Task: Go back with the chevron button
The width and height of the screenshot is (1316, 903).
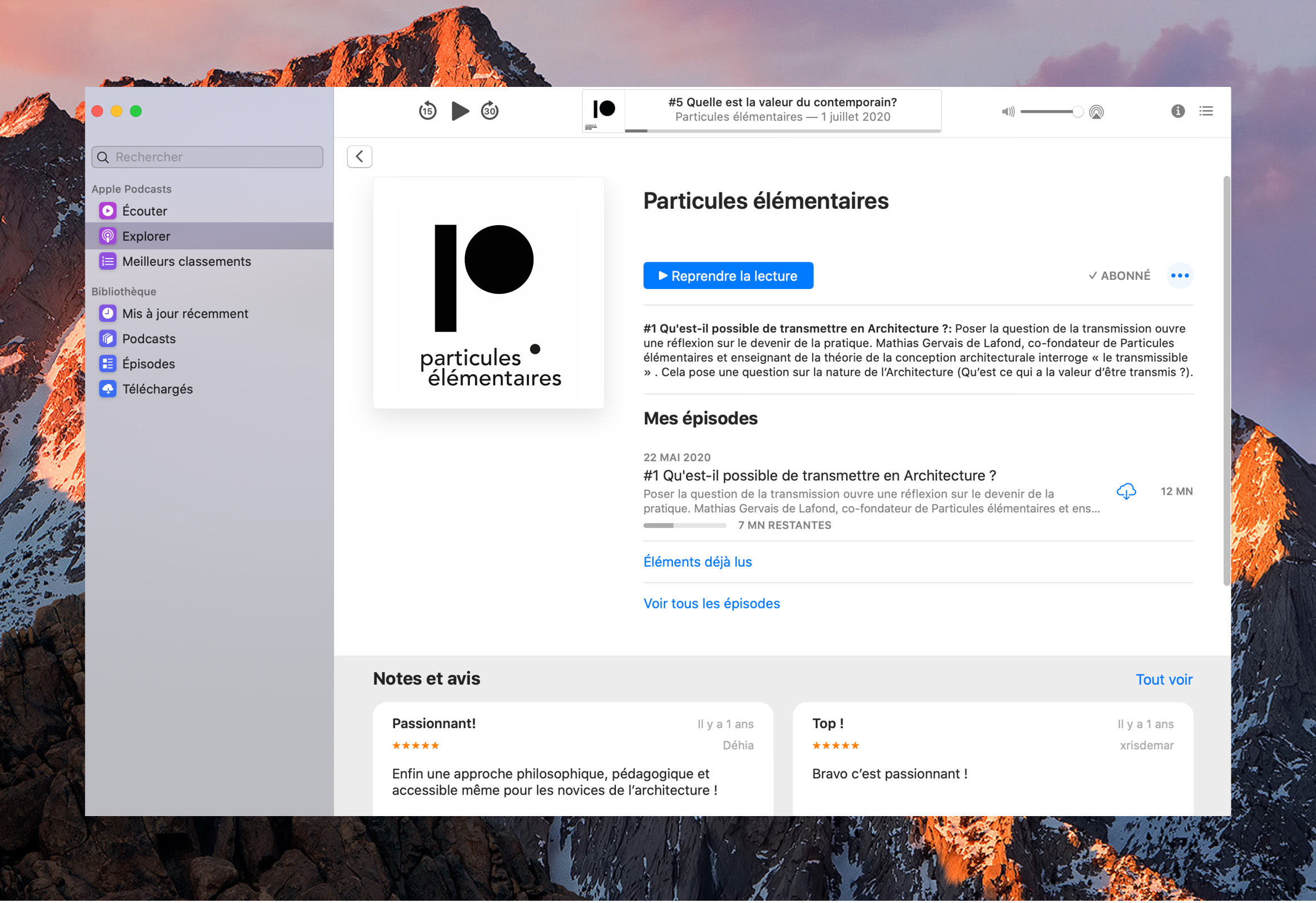Action: pyautogui.click(x=359, y=156)
